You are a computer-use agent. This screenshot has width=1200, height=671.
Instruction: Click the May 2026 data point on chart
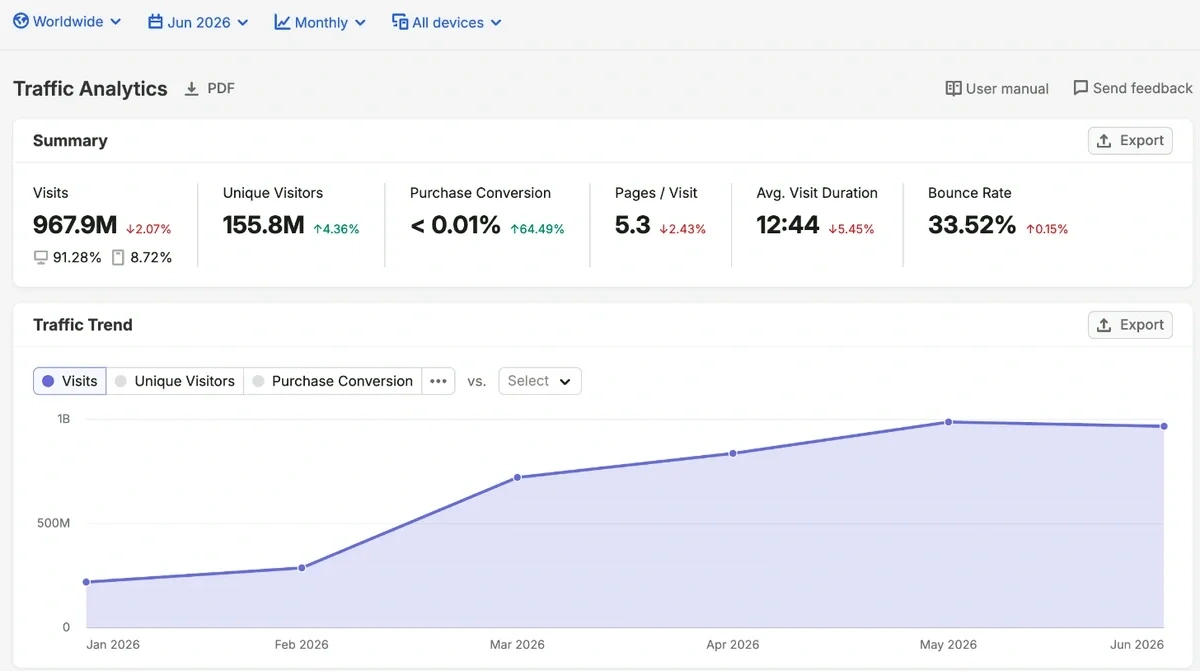(x=948, y=422)
